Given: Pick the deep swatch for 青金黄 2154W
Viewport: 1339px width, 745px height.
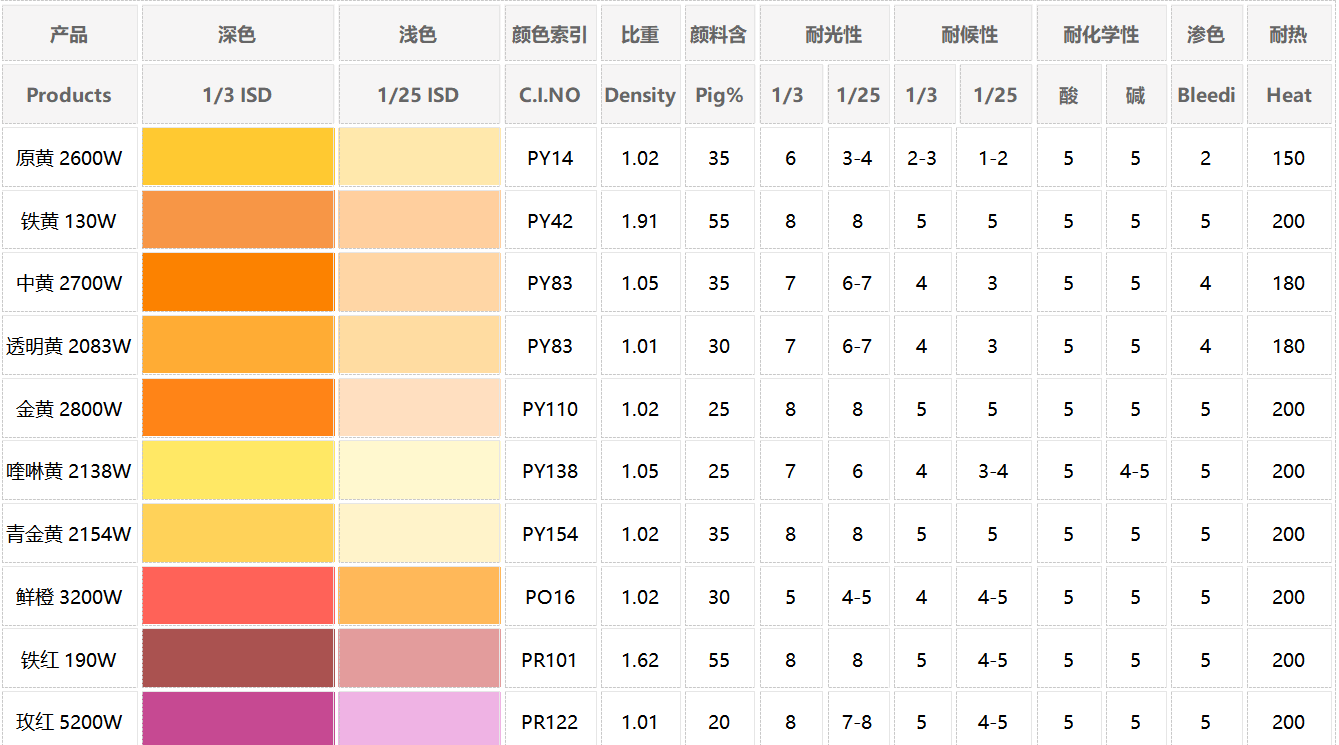Looking at the screenshot, I should click(x=238, y=533).
